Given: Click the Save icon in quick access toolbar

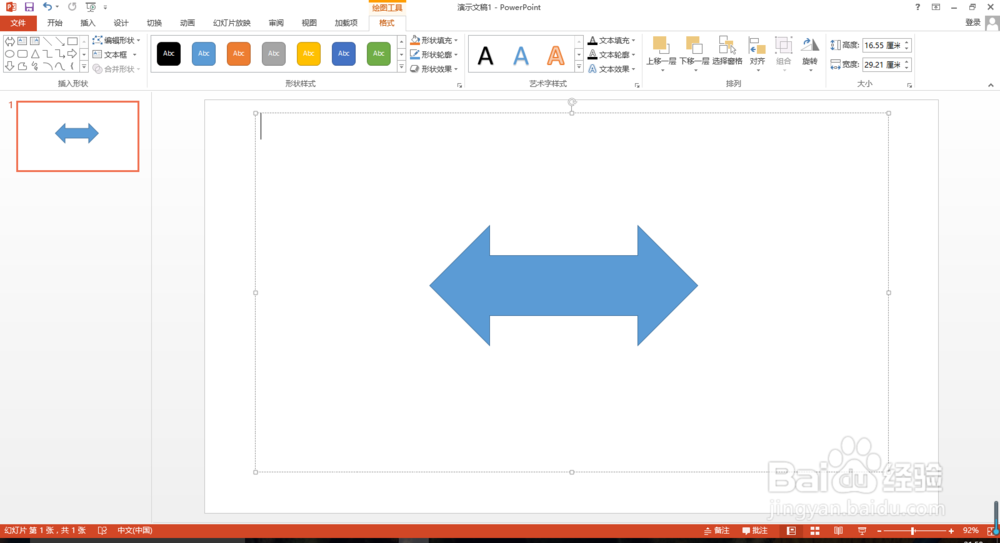Looking at the screenshot, I should click(x=29, y=7).
